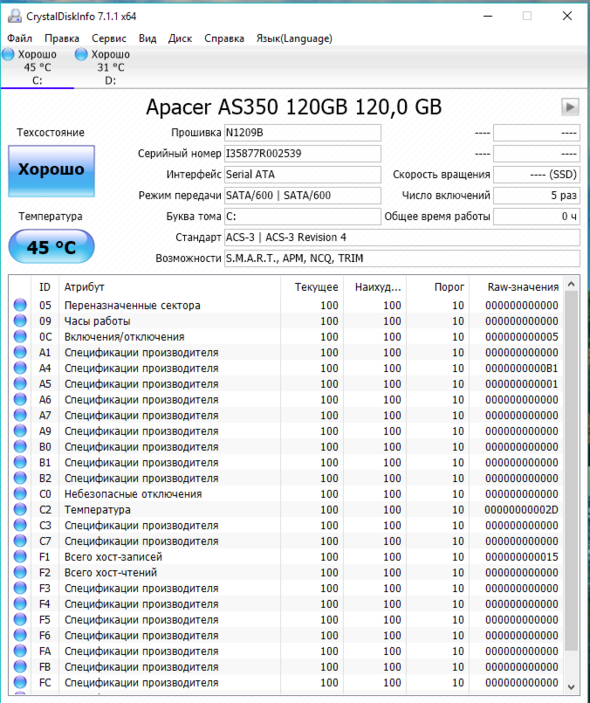Open the Файл menu
Screen dimensions: 590x703
pyautogui.click(x=20, y=39)
